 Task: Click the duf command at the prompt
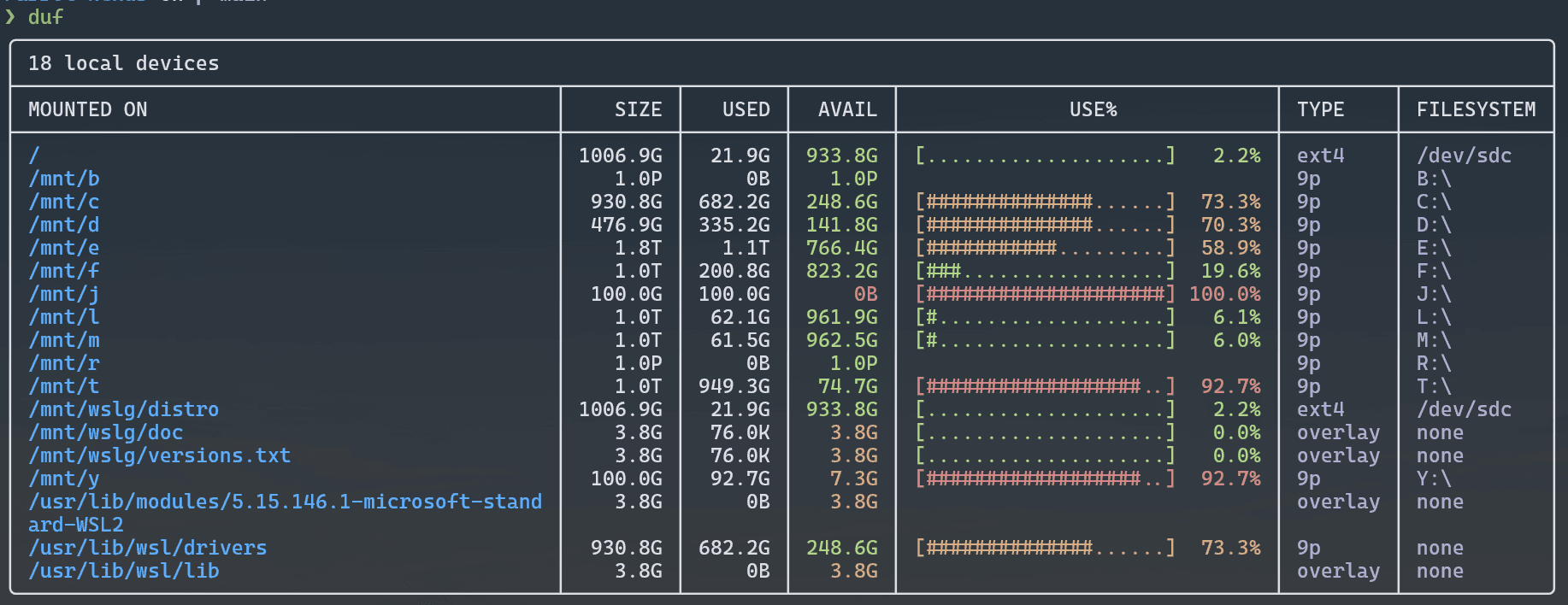pos(45,17)
